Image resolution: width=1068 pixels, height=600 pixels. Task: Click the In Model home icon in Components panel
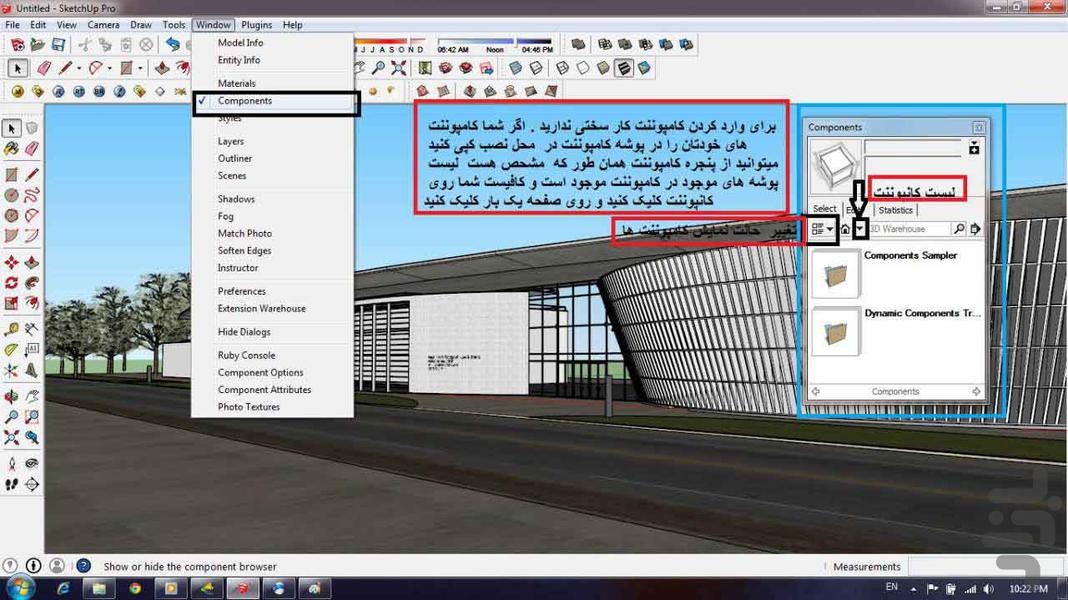(x=845, y=228)
